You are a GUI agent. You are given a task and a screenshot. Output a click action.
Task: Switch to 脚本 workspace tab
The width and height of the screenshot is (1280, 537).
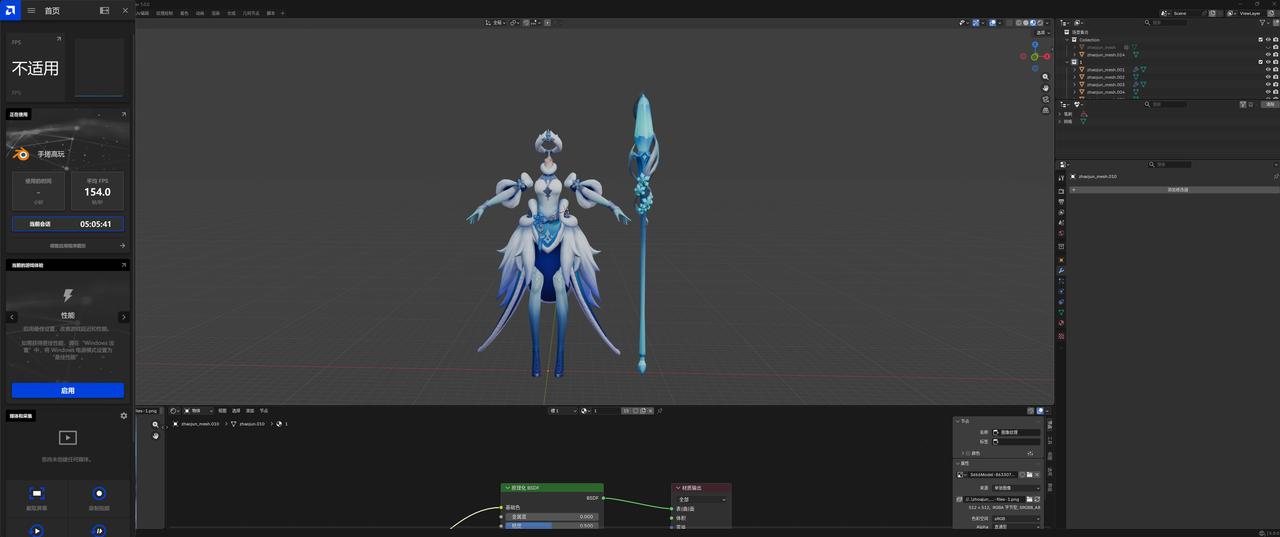pyautogui.click(x=270, y=13)
